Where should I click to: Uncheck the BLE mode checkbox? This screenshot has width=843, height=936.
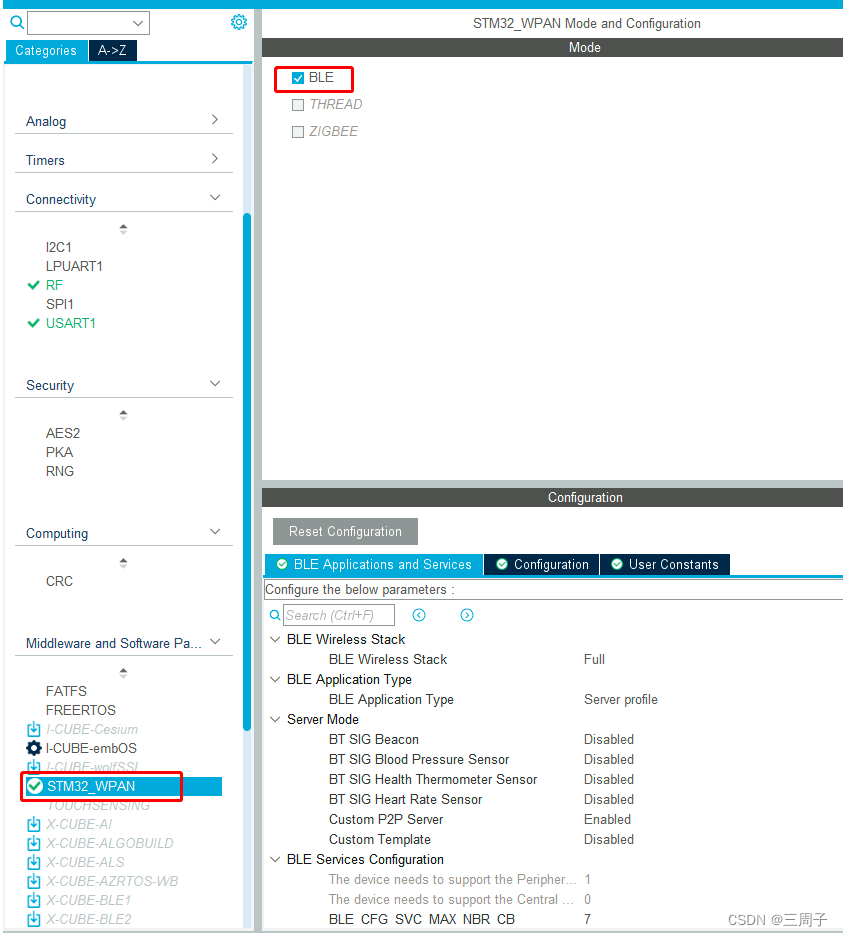[x=298, y=78]
